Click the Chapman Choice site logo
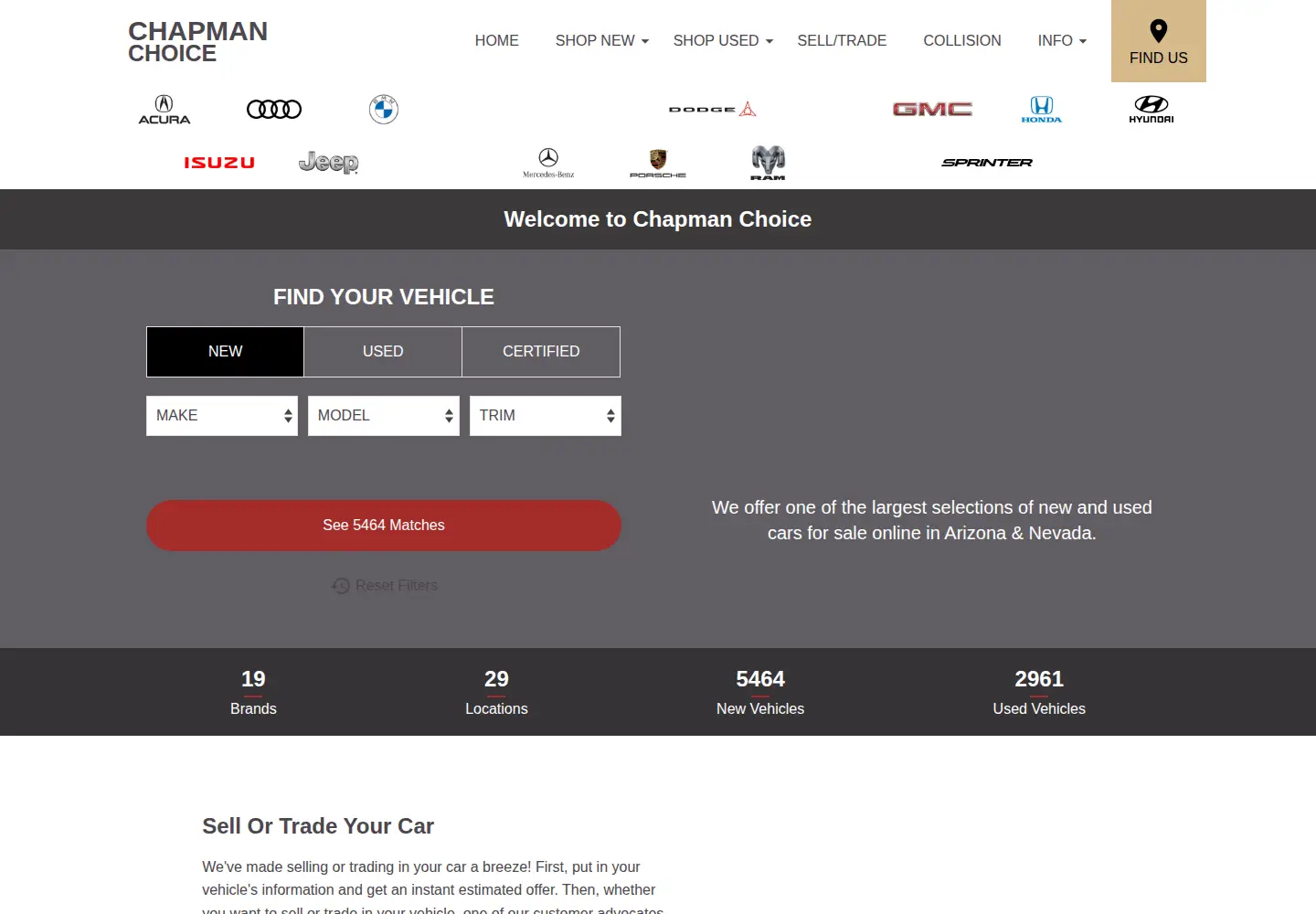 [x=197, y=42]
